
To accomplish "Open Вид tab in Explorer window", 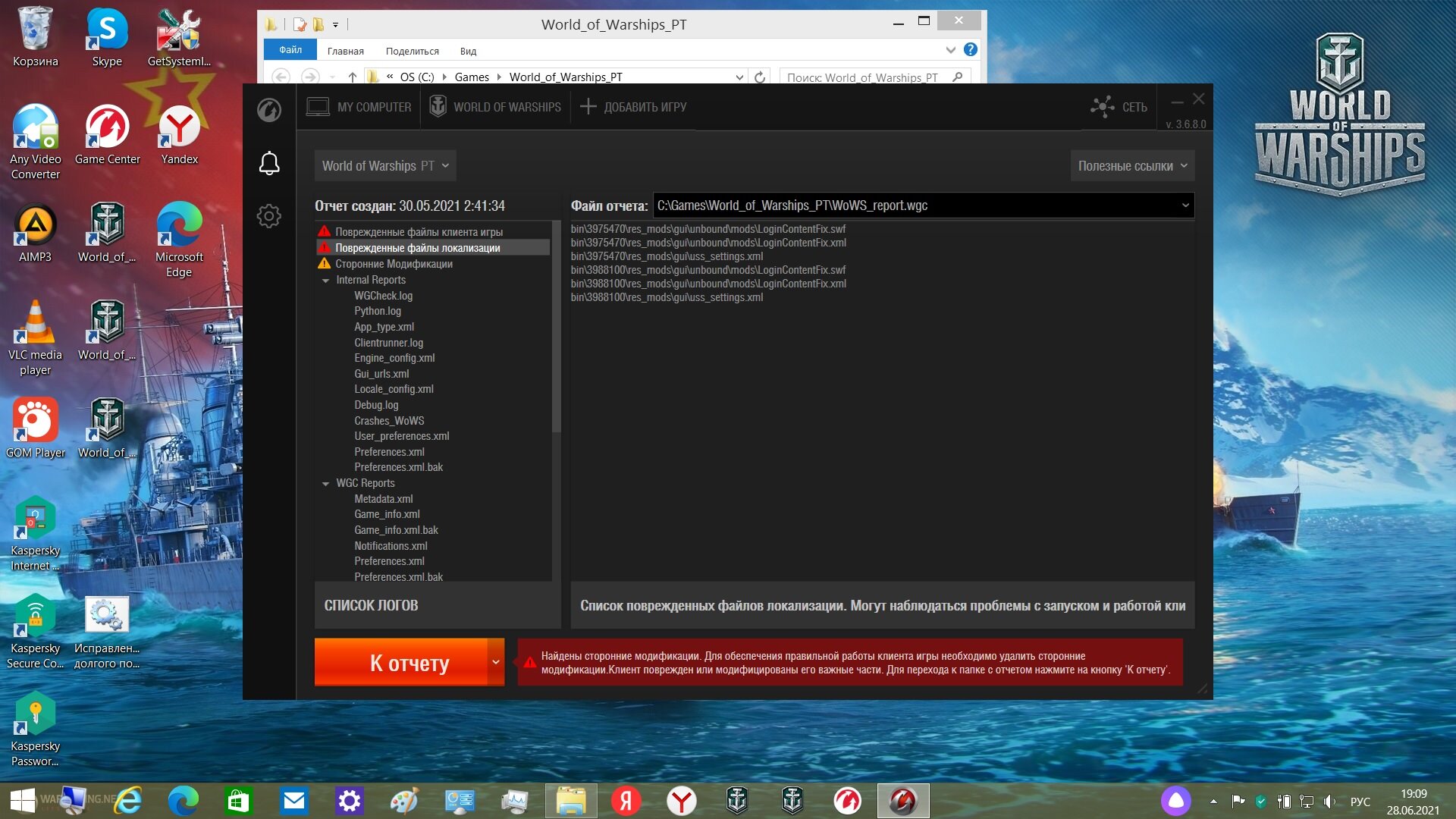I will coord(468,51).
